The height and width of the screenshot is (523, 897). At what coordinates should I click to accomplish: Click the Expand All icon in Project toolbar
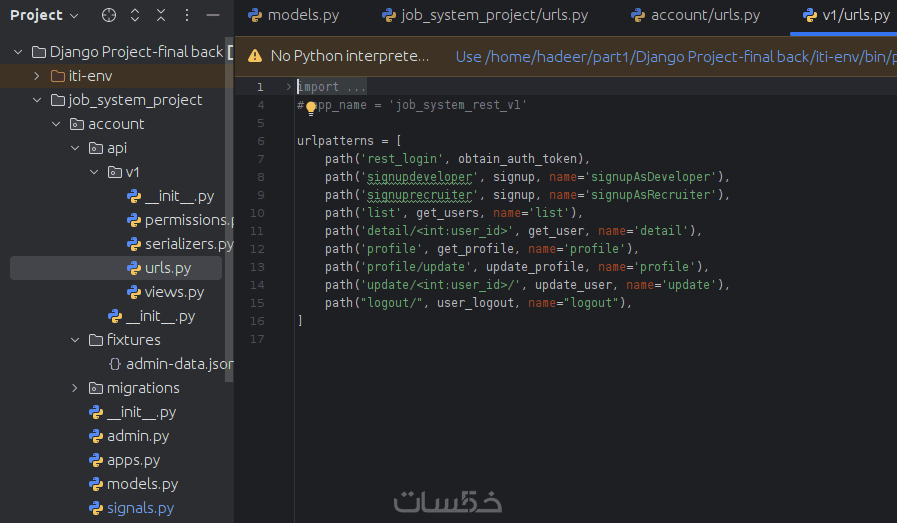pyautogui.click(x=135, y=15)
